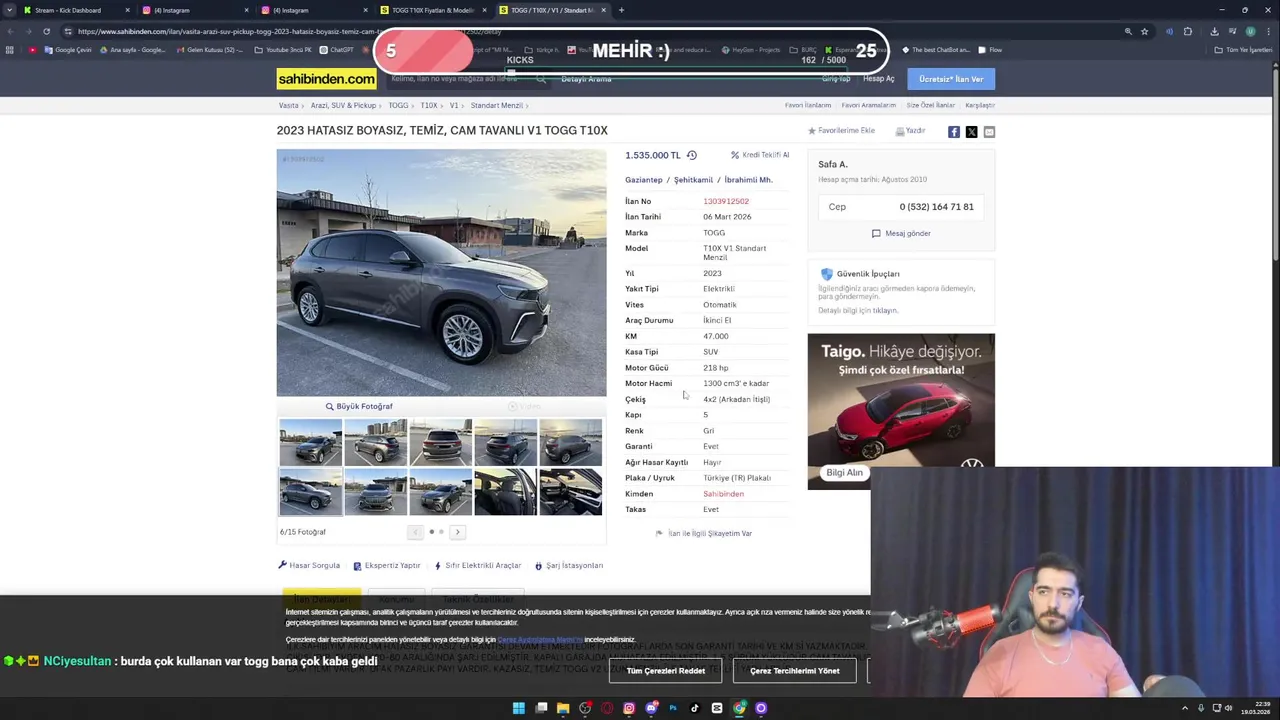
Task: Click Ücretsiz İlan Ver button
Action: [951, 79]
